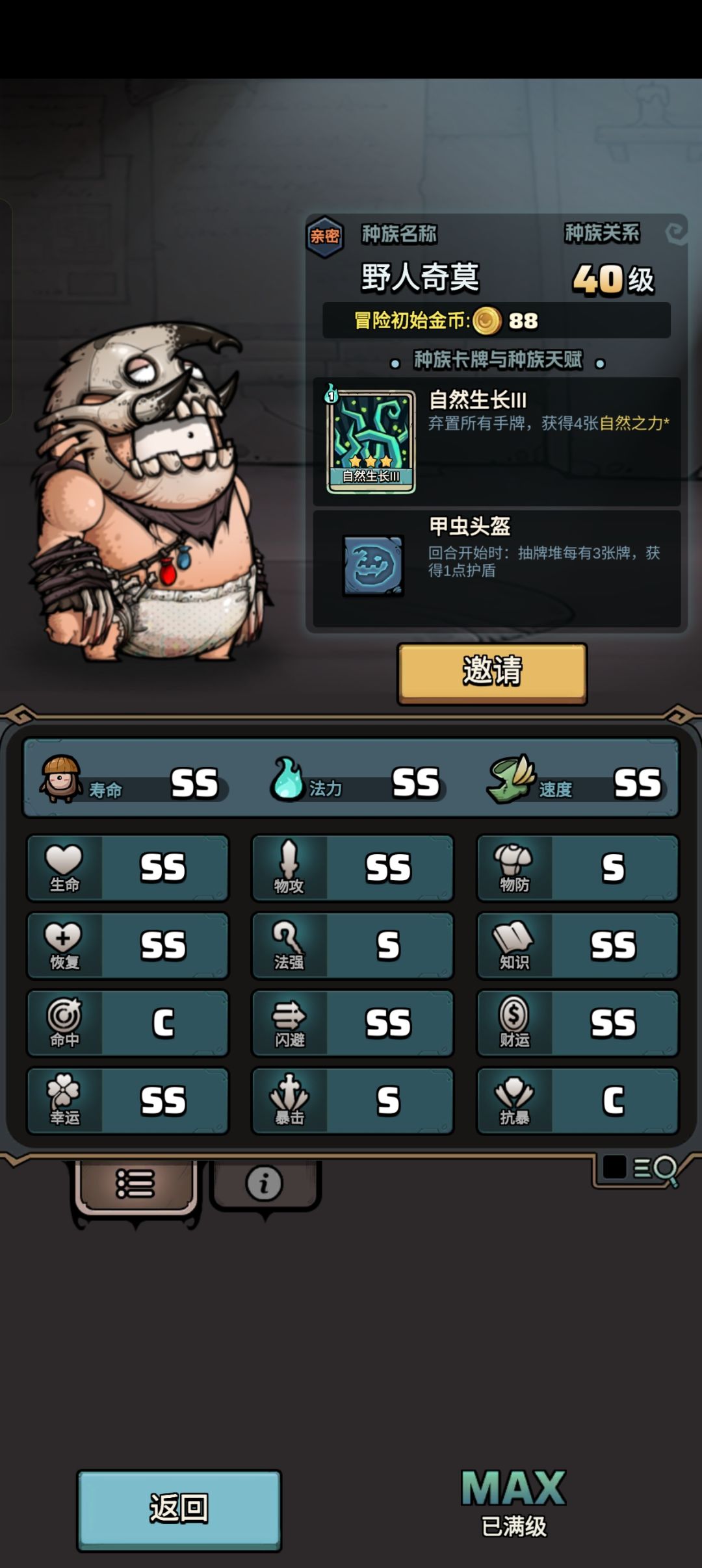The height and width of the screenshot is (1568, 702).
Task: Open the magnifier list search
Action: pyautogui.click(x=656, y=1170)
